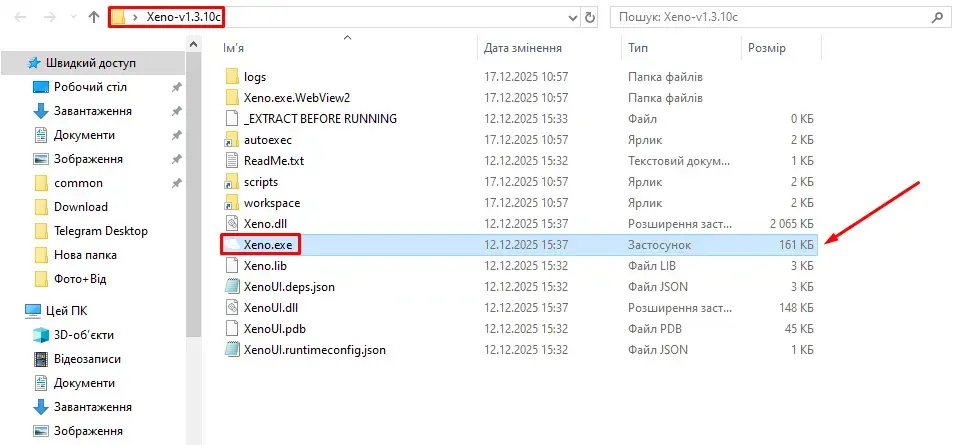Select the ReadMe.txt file icon
963x445 pixels.
pos(232,161)
